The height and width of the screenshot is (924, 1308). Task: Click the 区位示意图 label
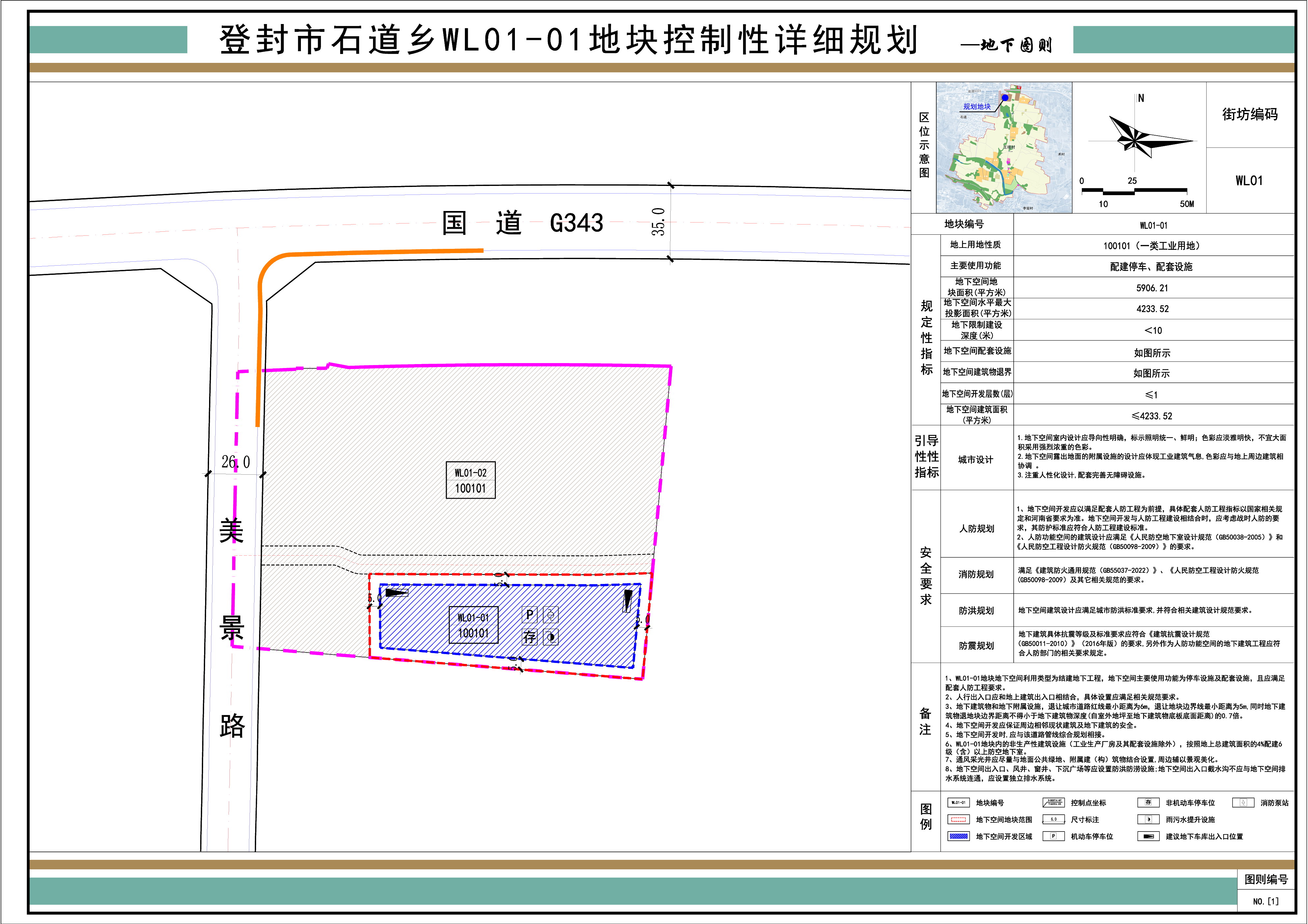click(x=924, y=145)
